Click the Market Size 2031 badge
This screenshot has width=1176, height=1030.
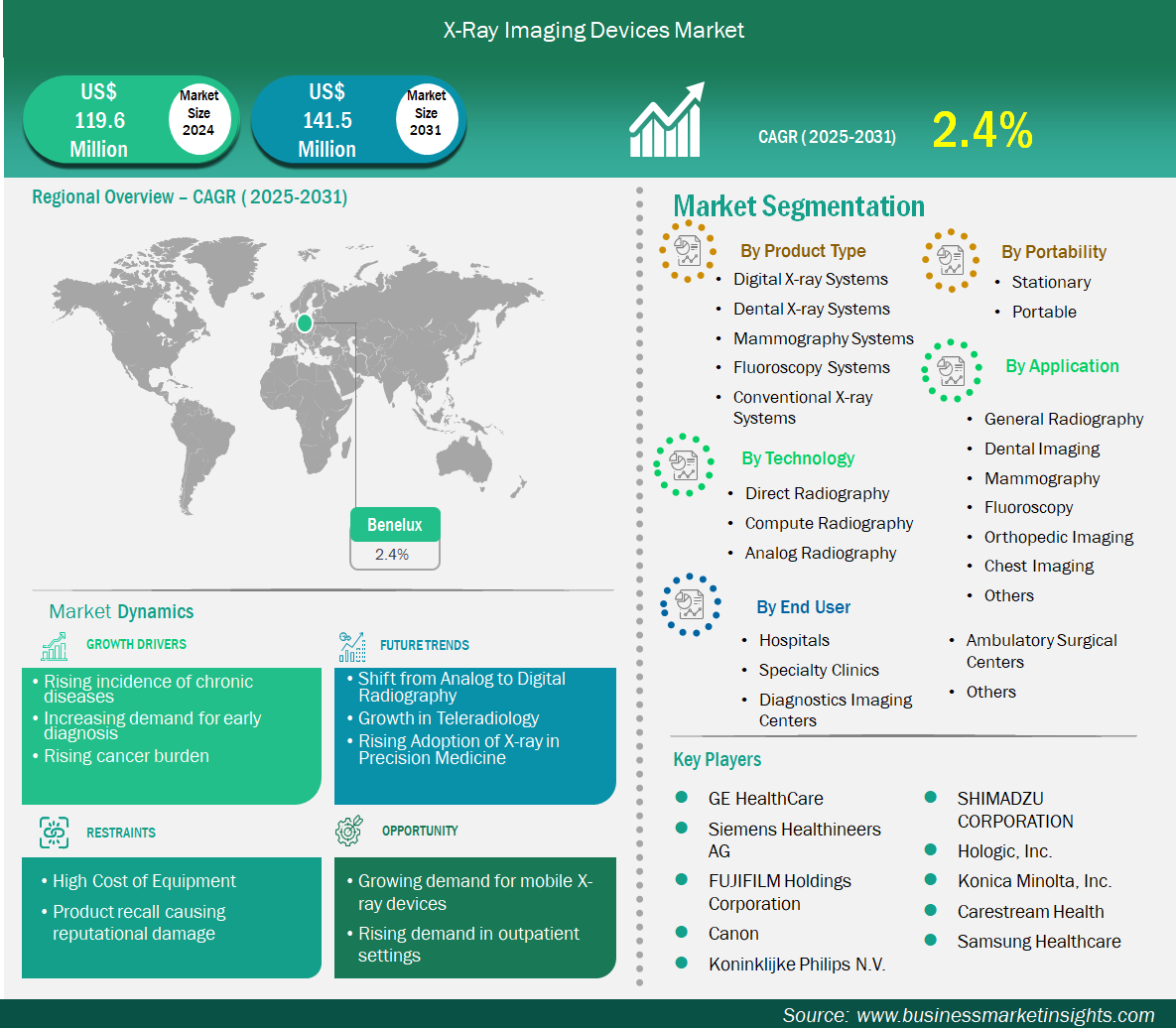click(426, 113)
